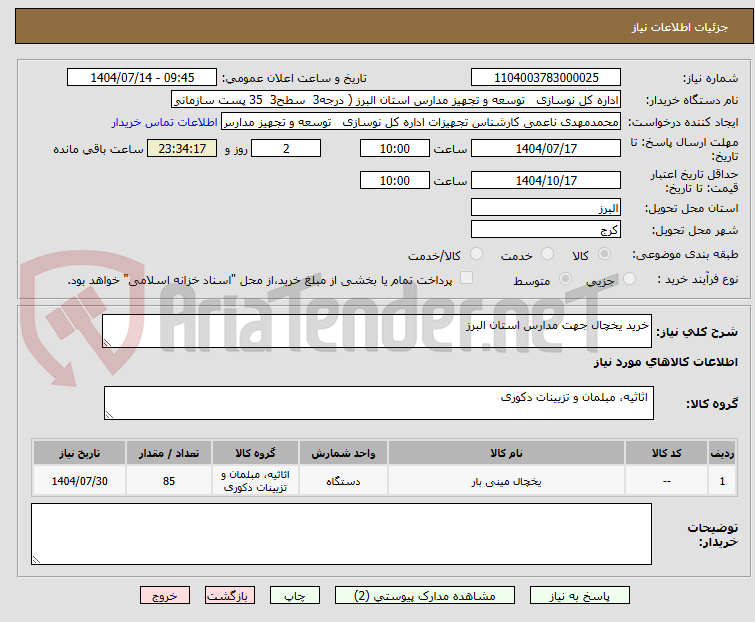Click اطلاعات کالاهای مورد نیاز heading

[665, 362]
